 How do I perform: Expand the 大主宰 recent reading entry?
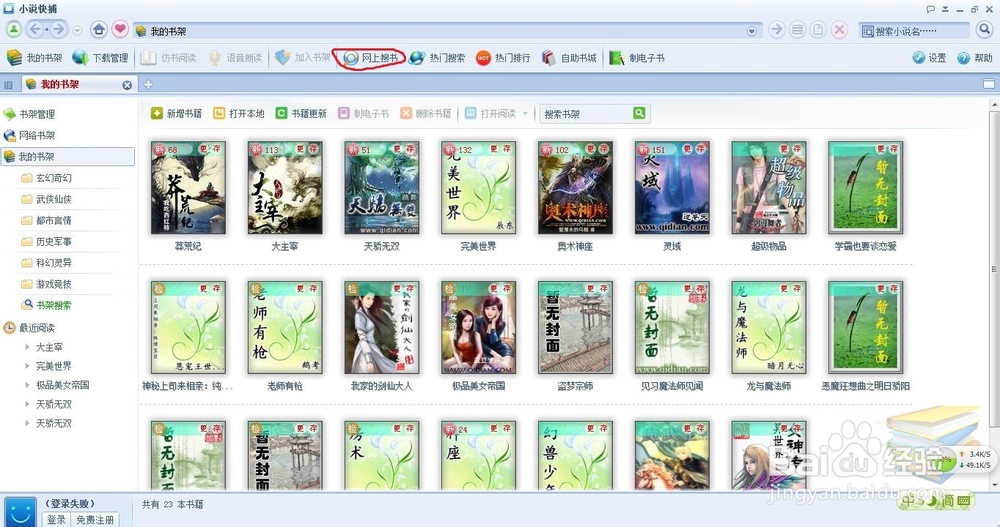point(27,347)
